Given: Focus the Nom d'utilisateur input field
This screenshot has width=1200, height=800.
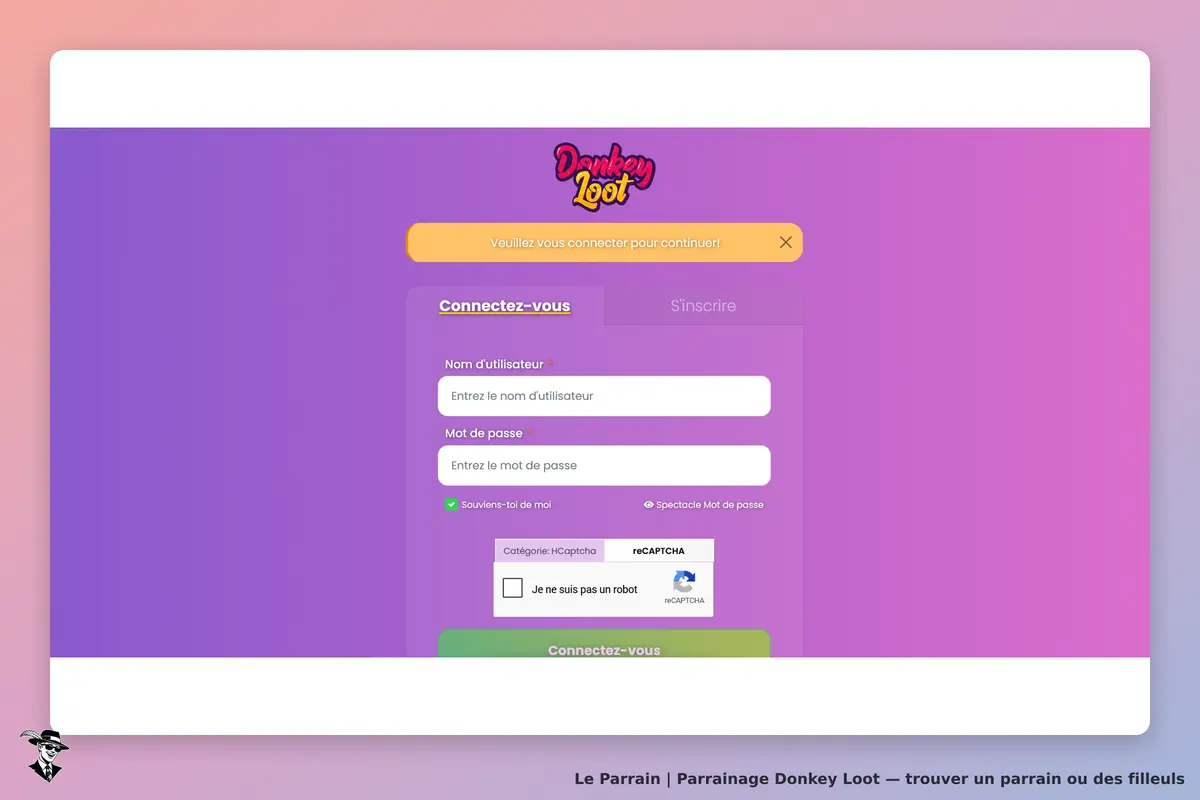Looking at the screenshot, I should click(x=604, y=396).
